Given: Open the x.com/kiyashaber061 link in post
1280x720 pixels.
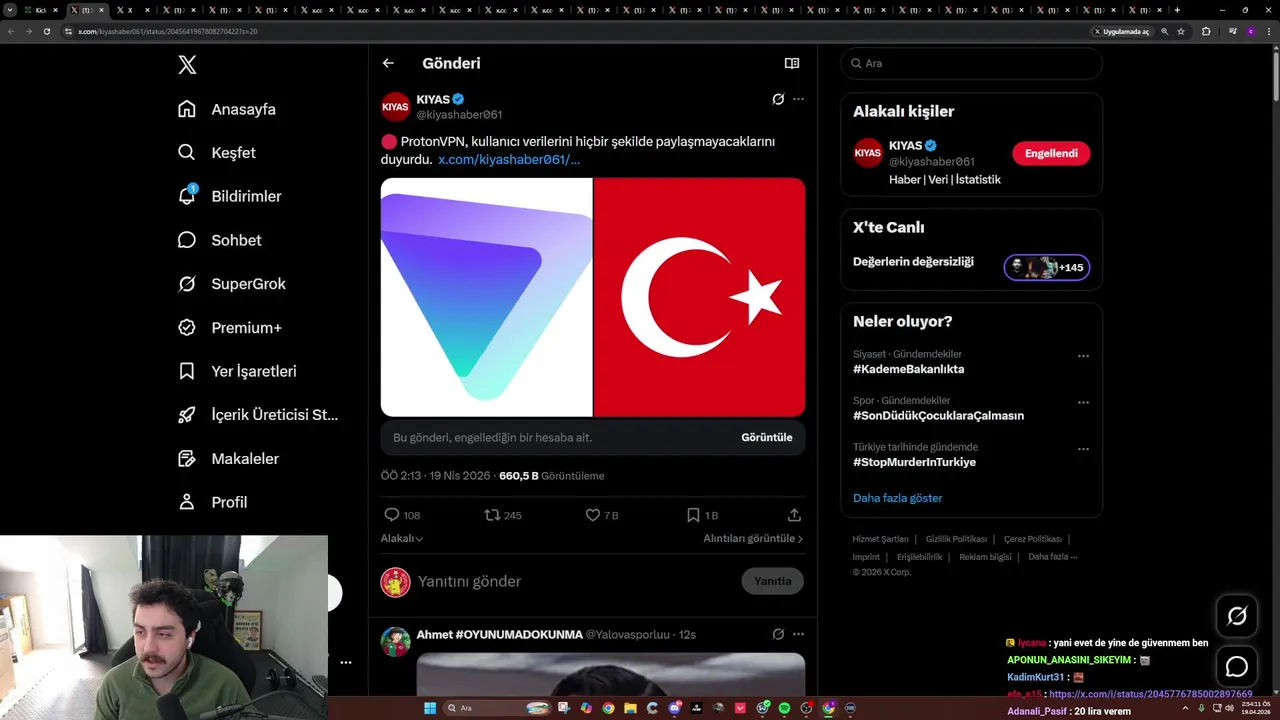Looking at the screenshot, I should tap(509, 159).
